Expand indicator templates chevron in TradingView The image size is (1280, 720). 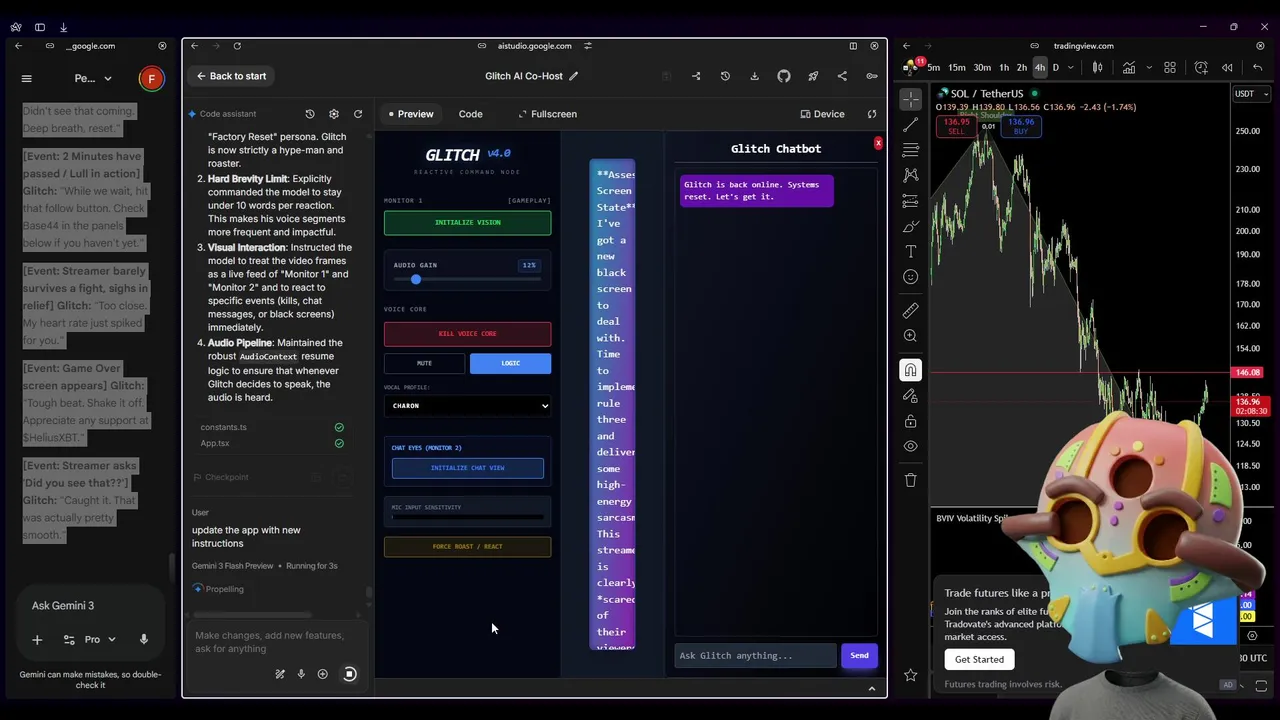tap(1148, 67)
